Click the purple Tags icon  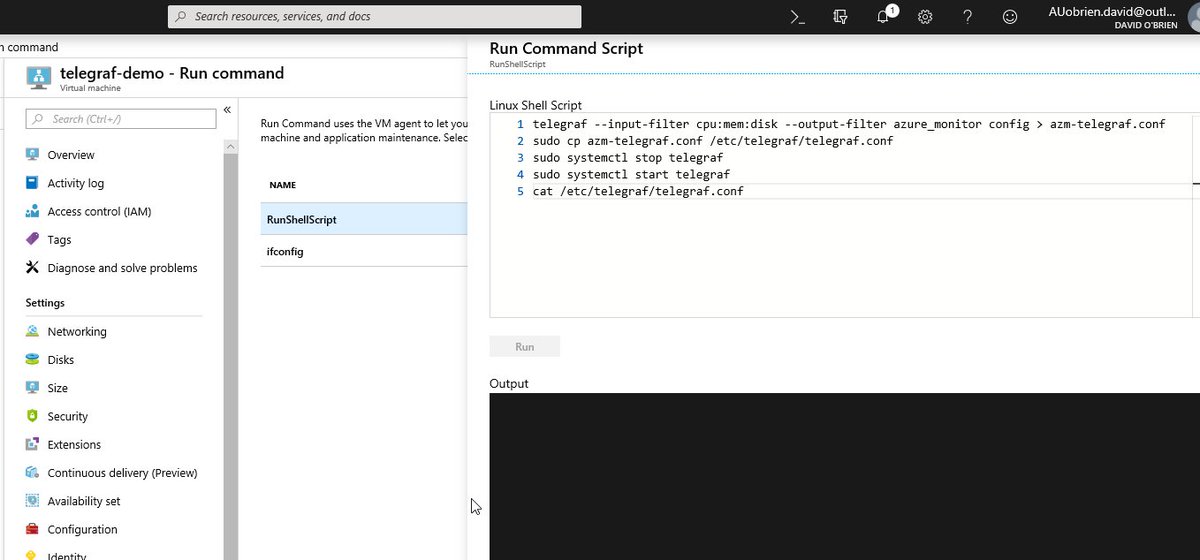[33, 240]
